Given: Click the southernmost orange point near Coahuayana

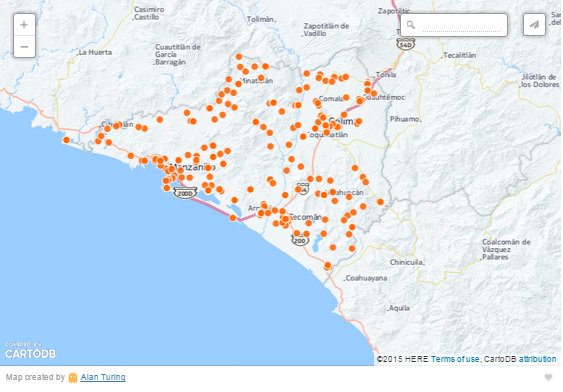Looking at the screenshot, I should click(328, 266).
